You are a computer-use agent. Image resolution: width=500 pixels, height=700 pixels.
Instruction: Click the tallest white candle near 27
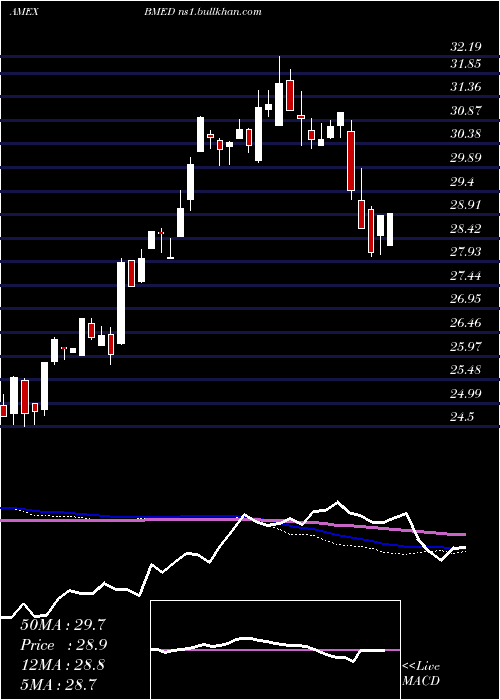coord(121,303)
